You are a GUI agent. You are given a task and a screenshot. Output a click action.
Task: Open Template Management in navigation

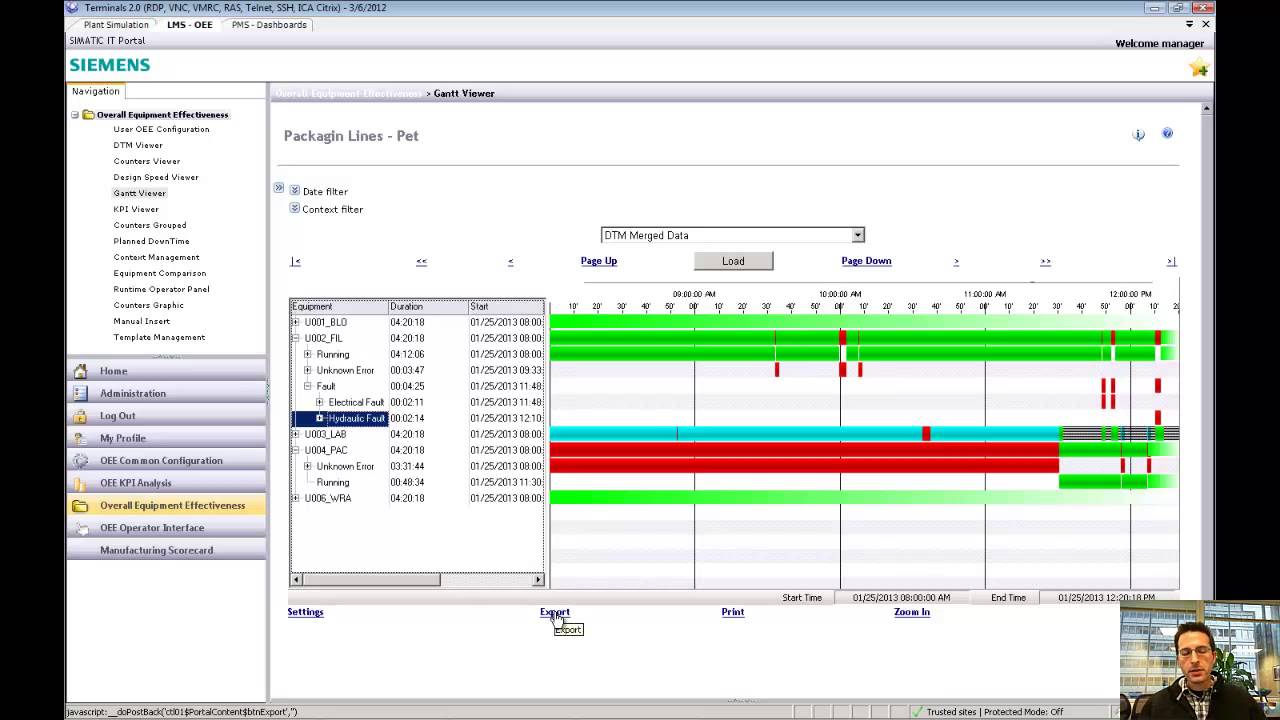tap(159, 337)
